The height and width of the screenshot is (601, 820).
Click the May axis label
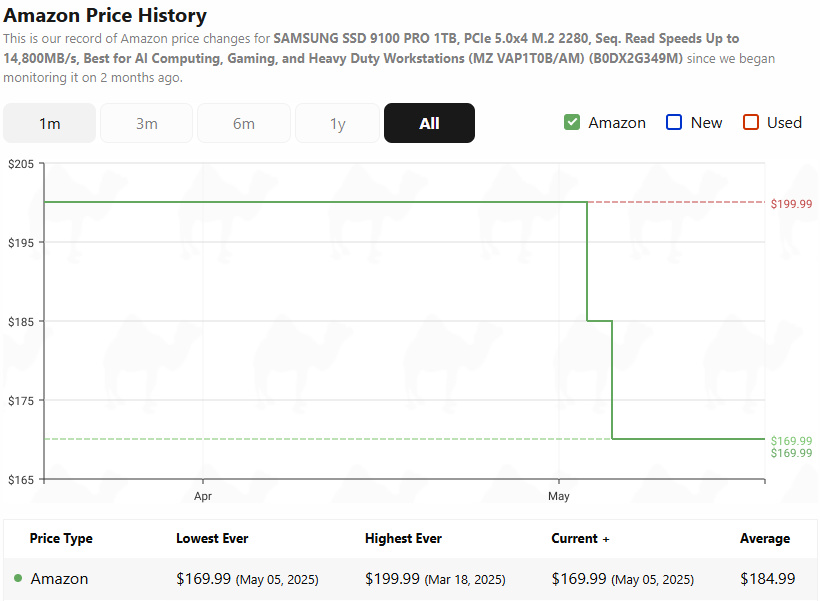(559, 496)
